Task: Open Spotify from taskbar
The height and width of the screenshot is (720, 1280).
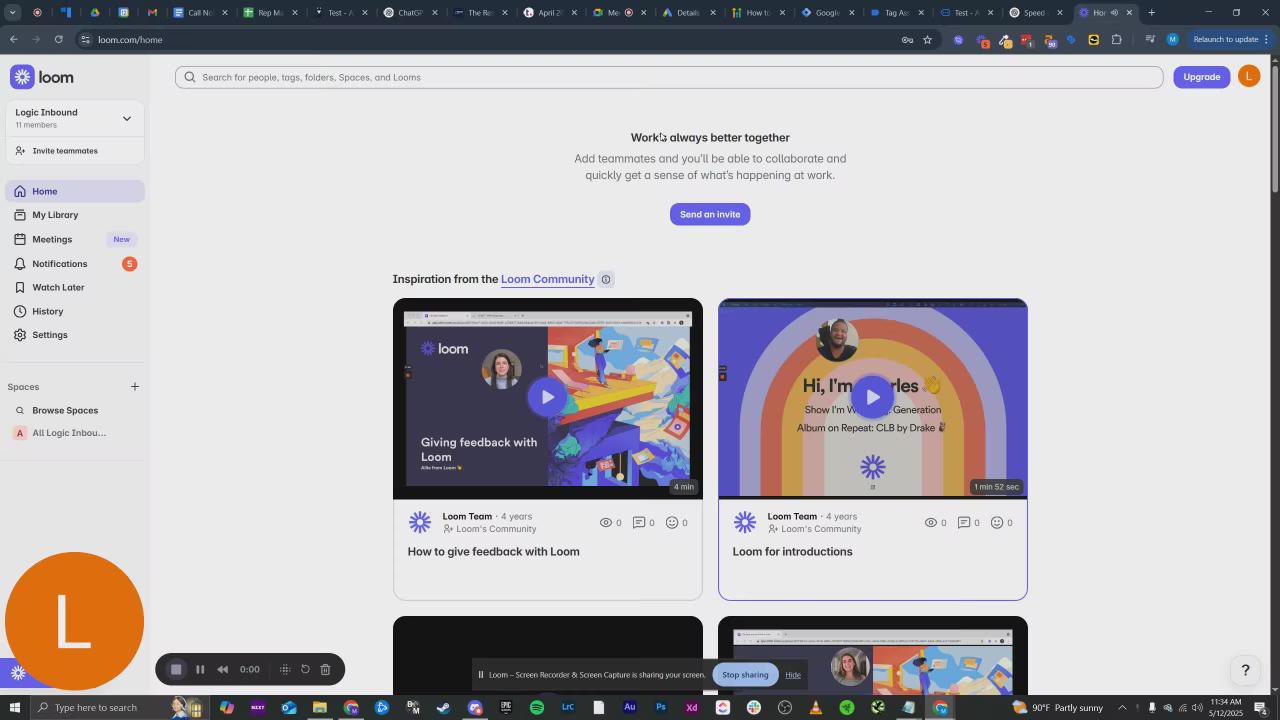Action: [x=536, y=708]
